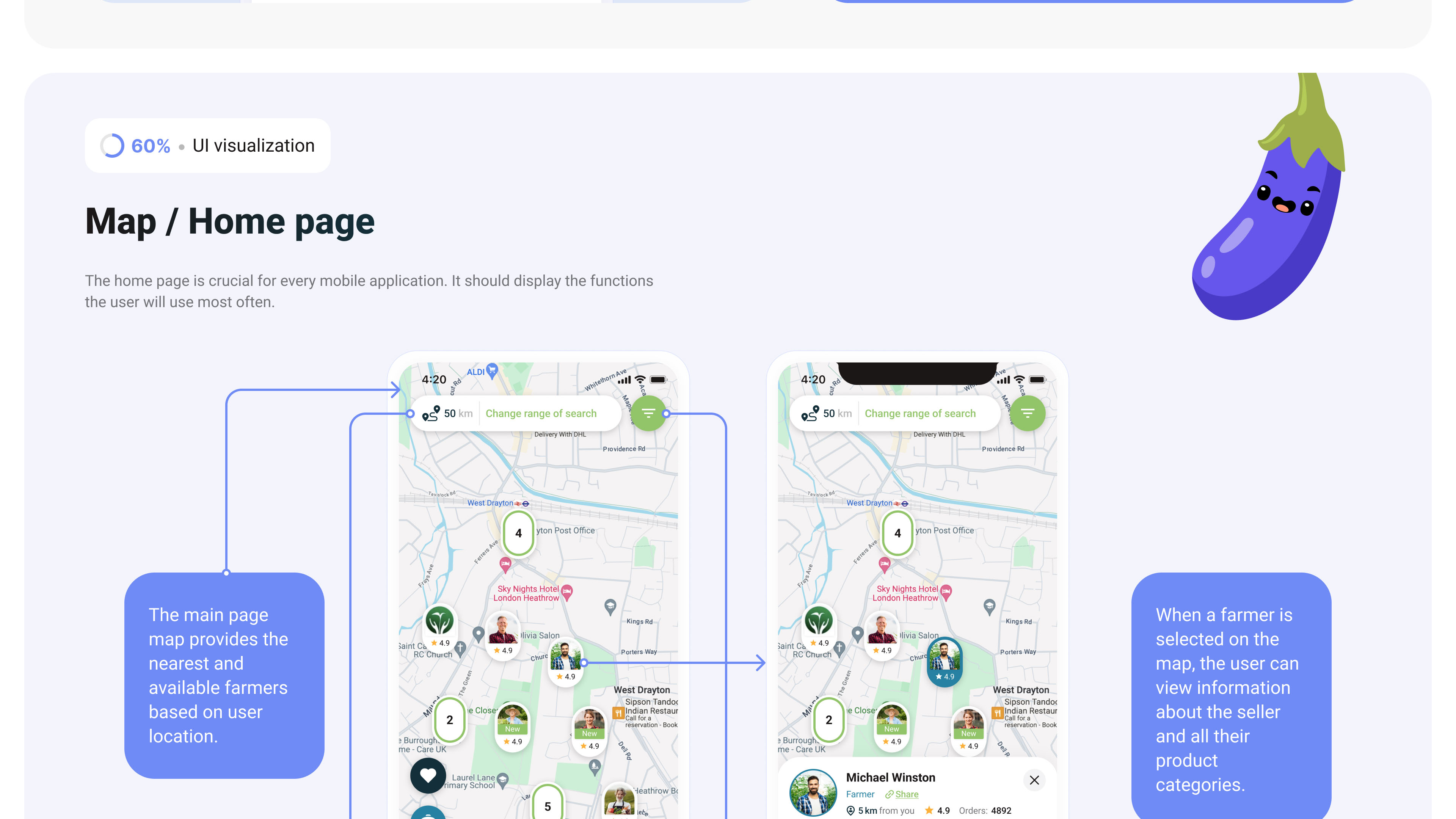
Task: Click 'Porters Way' road label in right phone
Action: tap(1018, 652)
